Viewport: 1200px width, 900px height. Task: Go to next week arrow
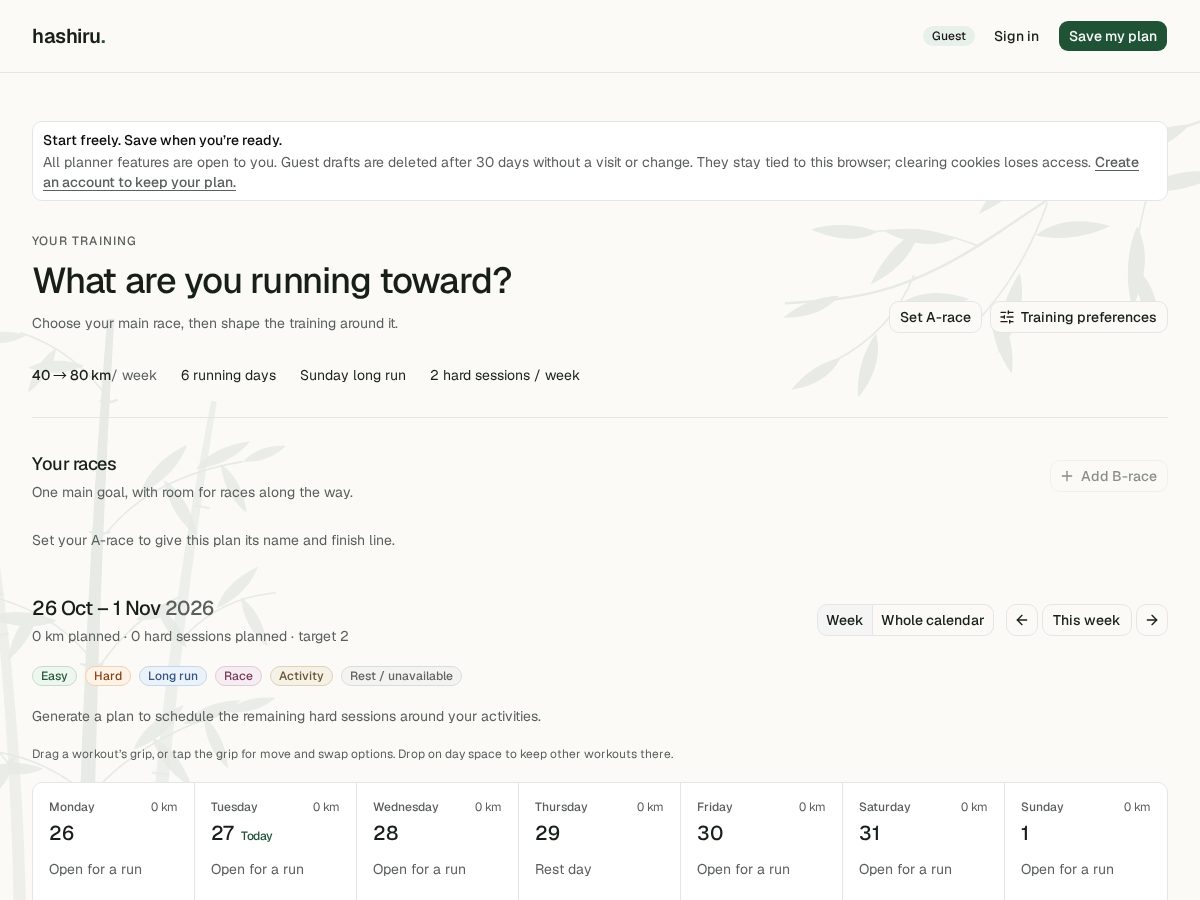pyautogui.click(x=1152, y=620)
